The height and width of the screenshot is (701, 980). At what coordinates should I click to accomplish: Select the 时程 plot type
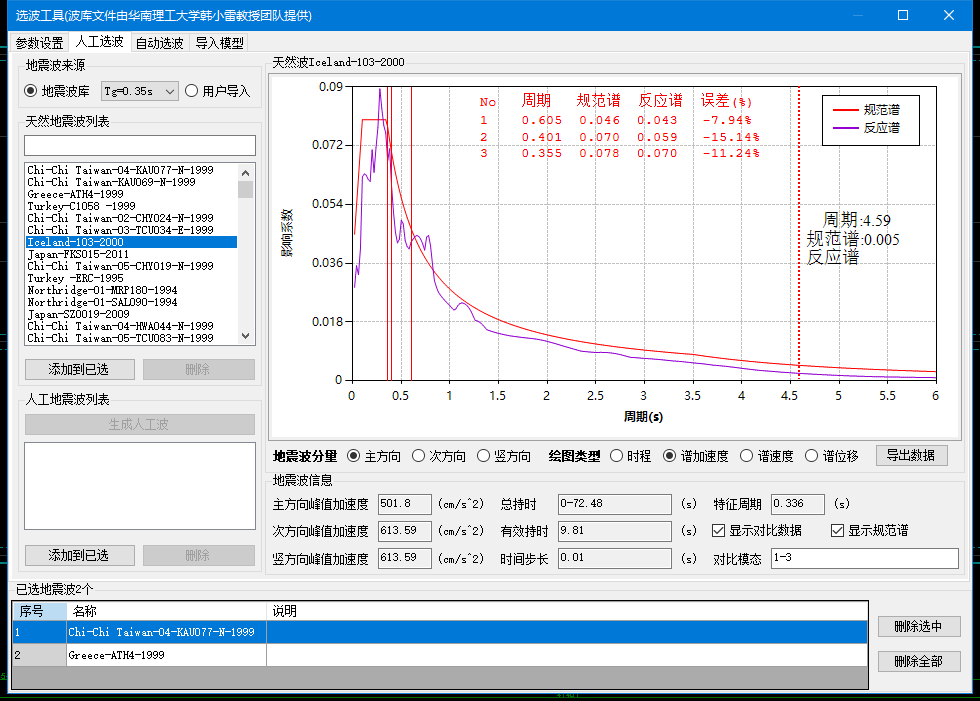(x=617, y=456)
